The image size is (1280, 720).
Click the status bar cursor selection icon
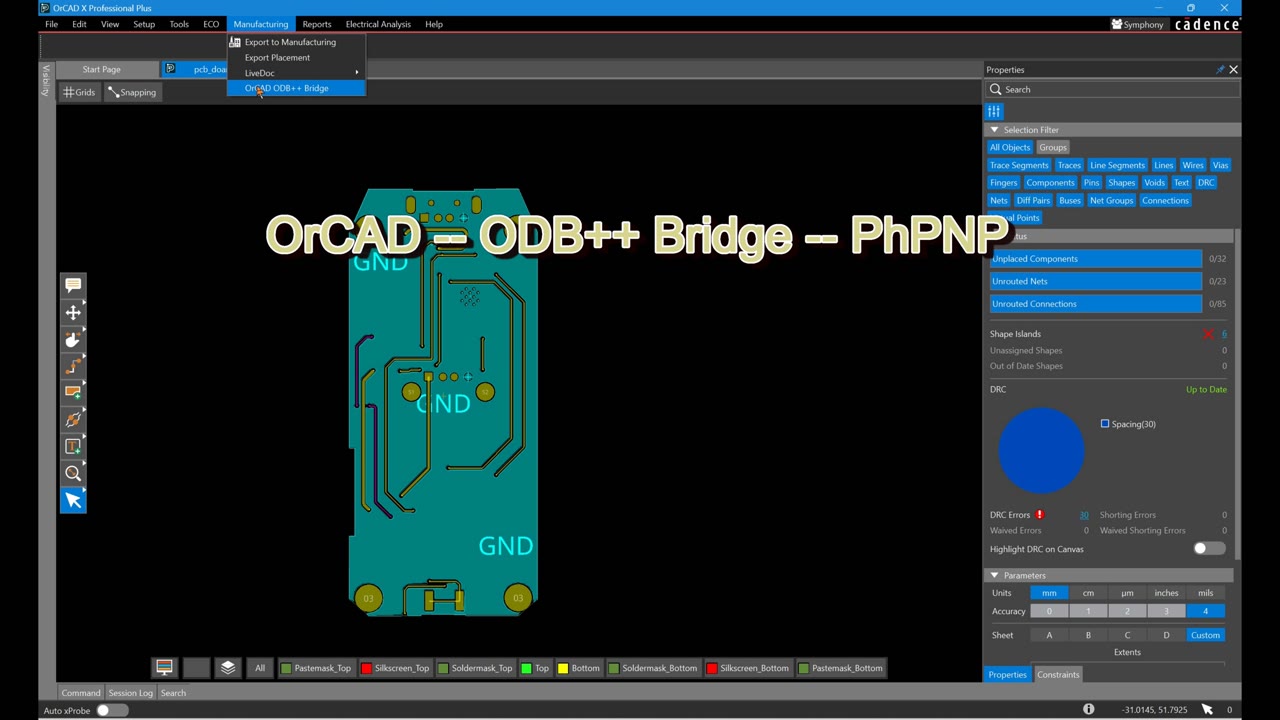pyautogui.click(x=1207, y=710)
